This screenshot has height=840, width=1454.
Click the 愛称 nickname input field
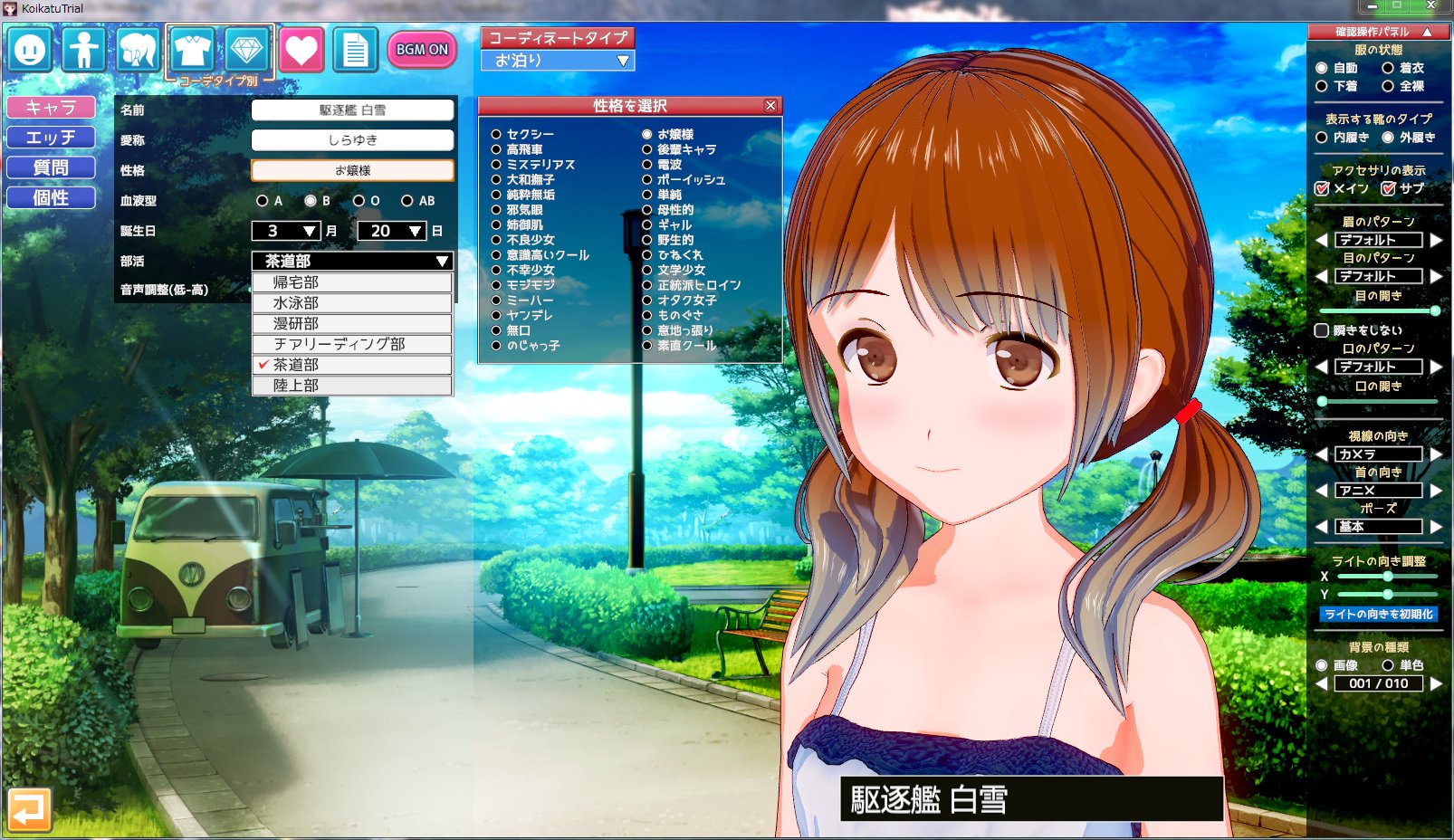352,140
